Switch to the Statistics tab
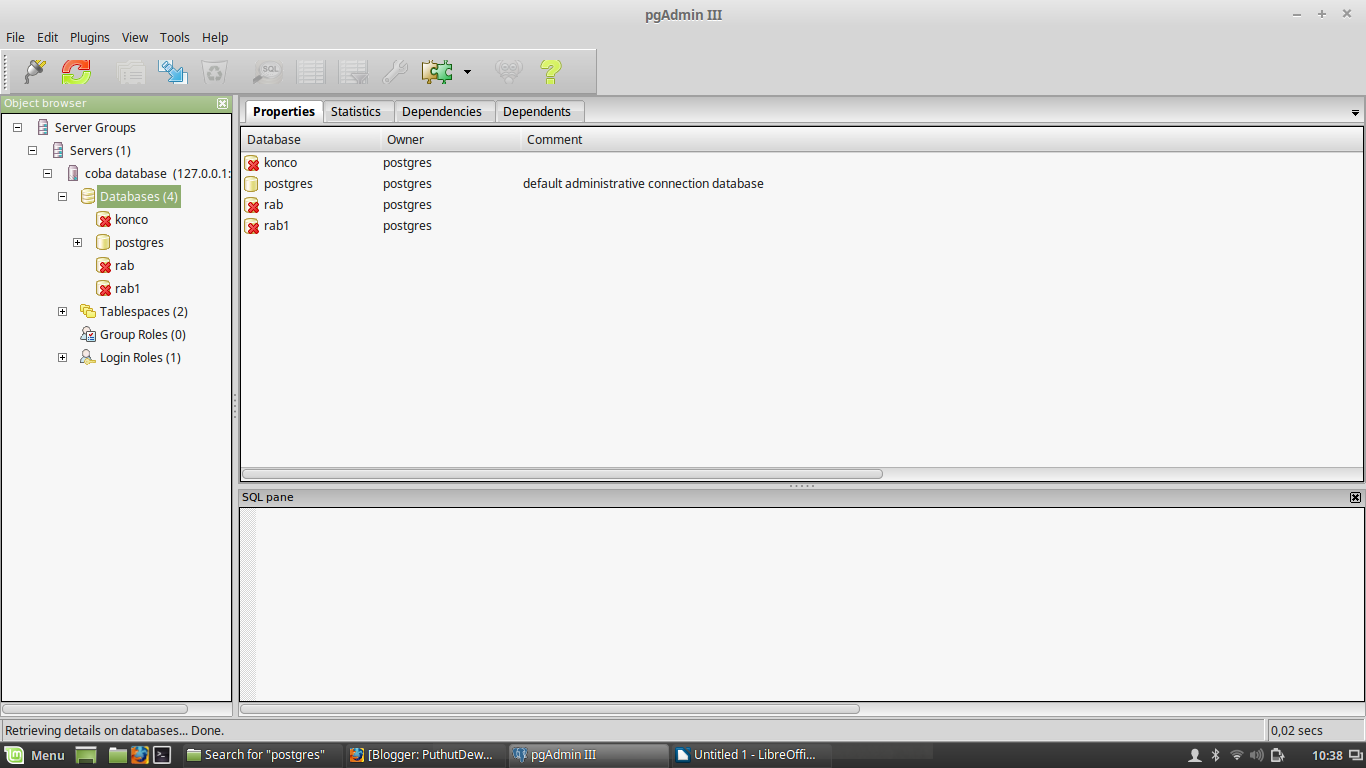Image resolution: width=1366 pixels, height=768 pixels. coord(356,112)
